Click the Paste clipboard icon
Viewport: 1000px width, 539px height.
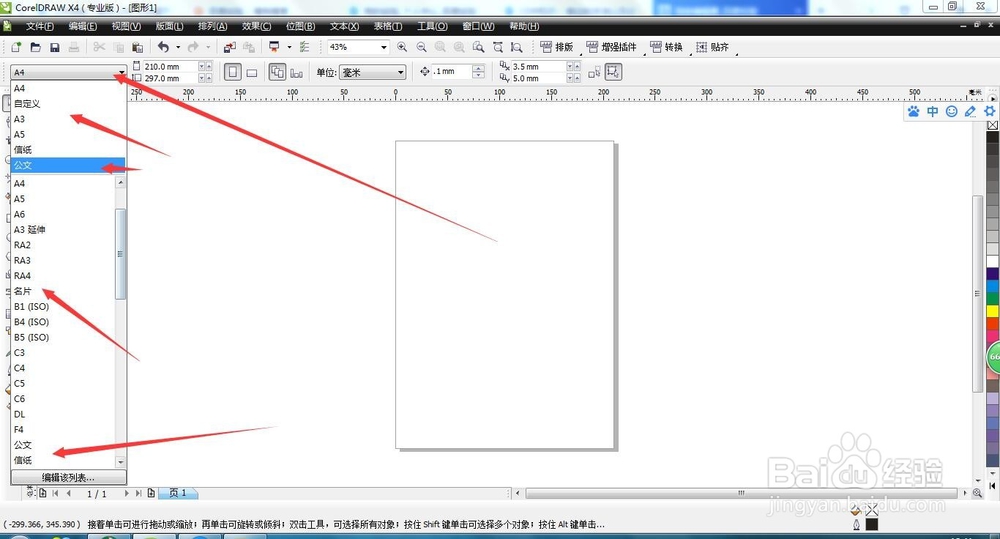[137, 47]
